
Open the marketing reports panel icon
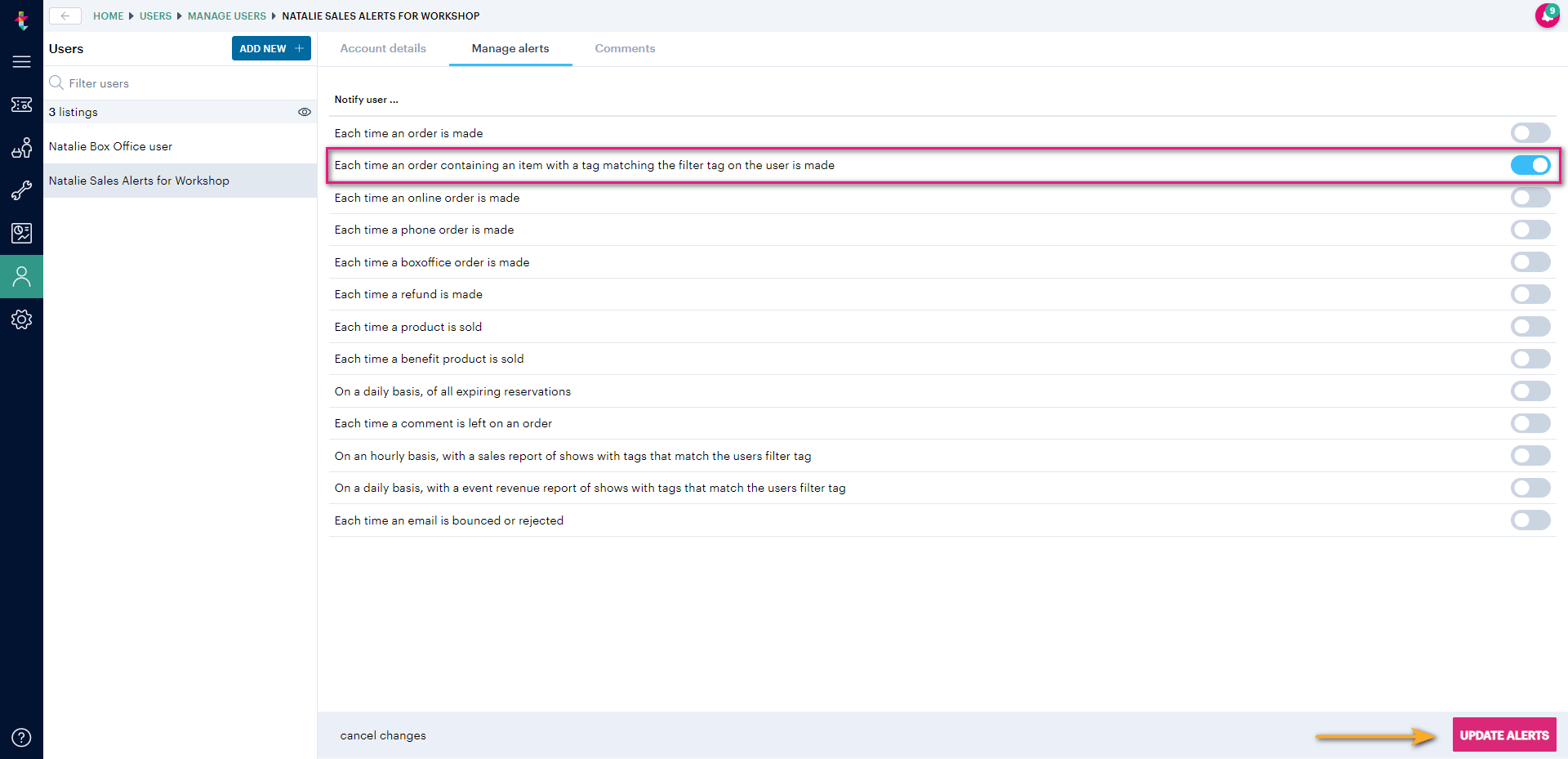click(21, 233)
